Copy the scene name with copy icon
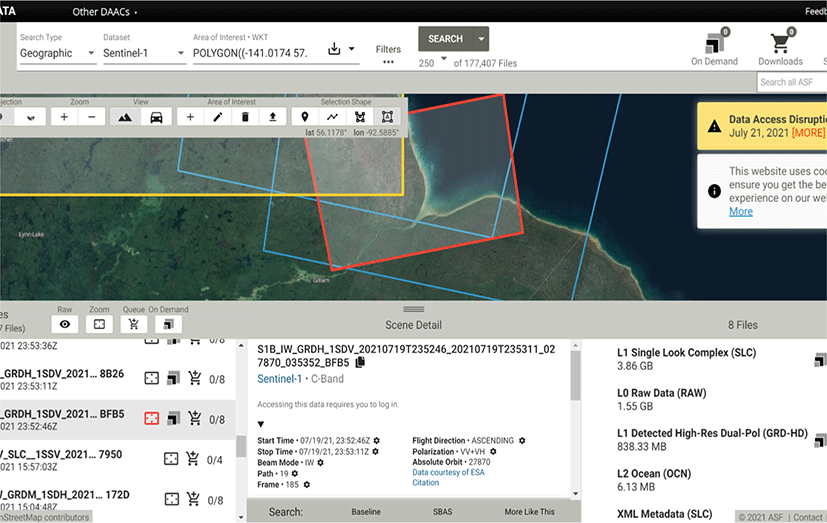This screenshot has height=523, width=827. click(x=360, y=362)
